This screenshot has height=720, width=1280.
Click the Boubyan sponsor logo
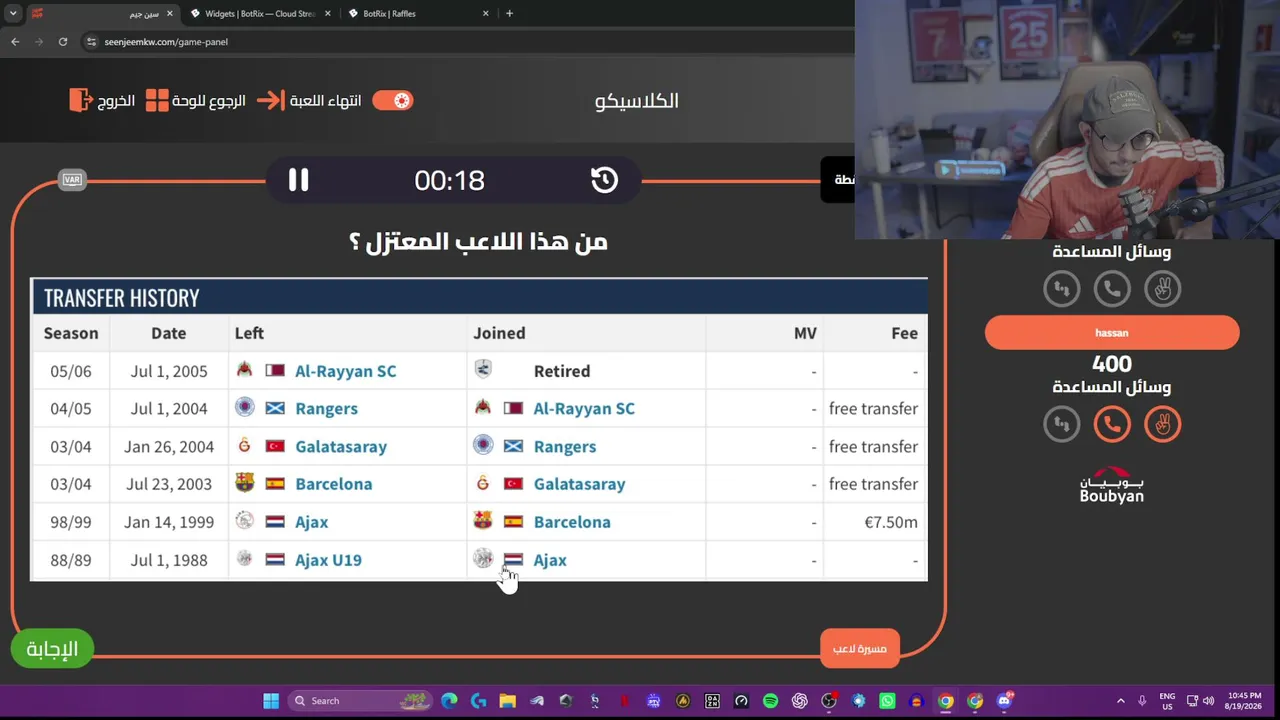click(x=1112, y=485)
